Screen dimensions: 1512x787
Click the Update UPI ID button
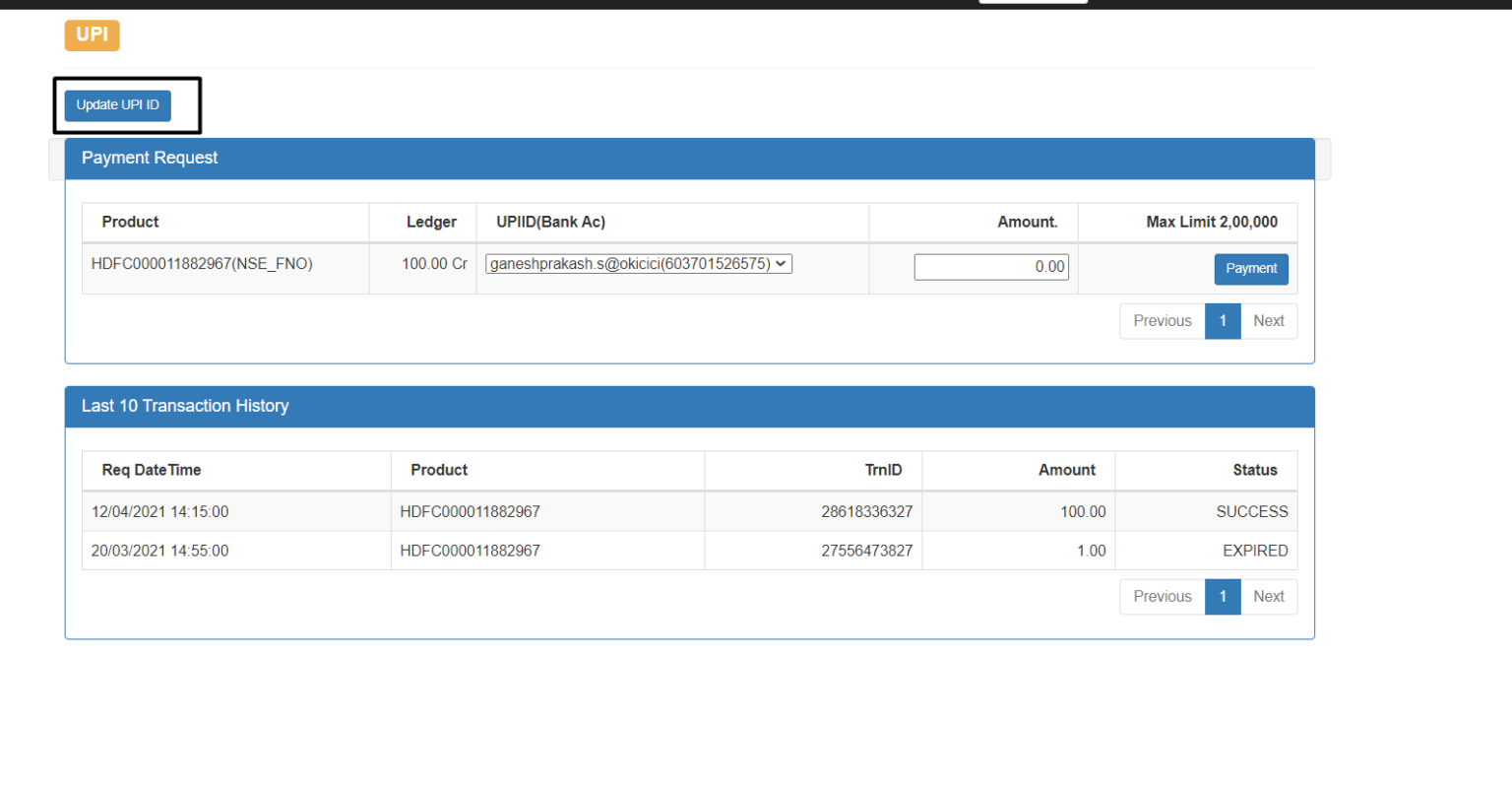point(116,105)
